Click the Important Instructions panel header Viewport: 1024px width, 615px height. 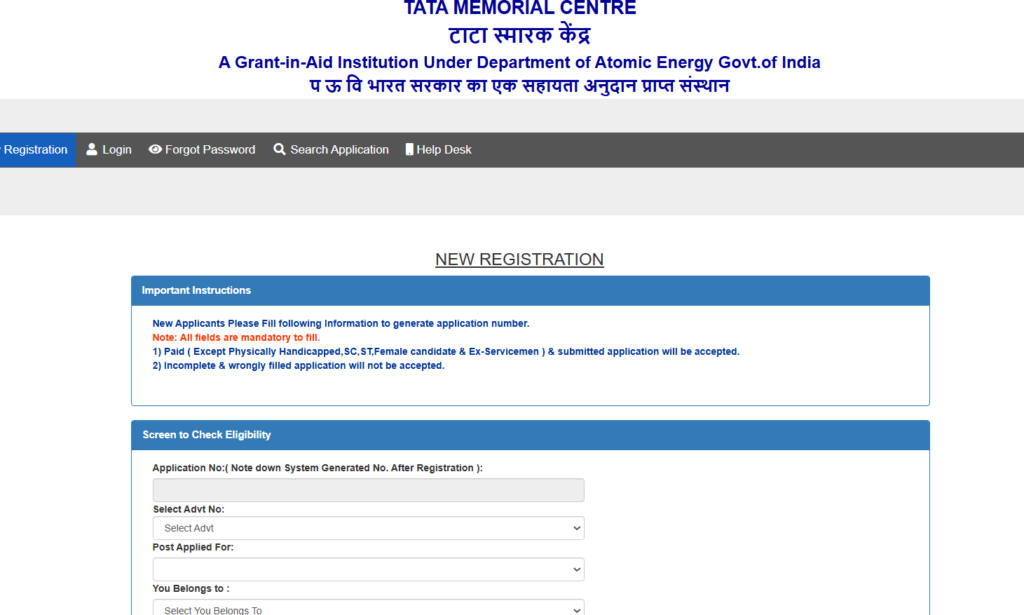pyautogui.click(x=530, y=291)
